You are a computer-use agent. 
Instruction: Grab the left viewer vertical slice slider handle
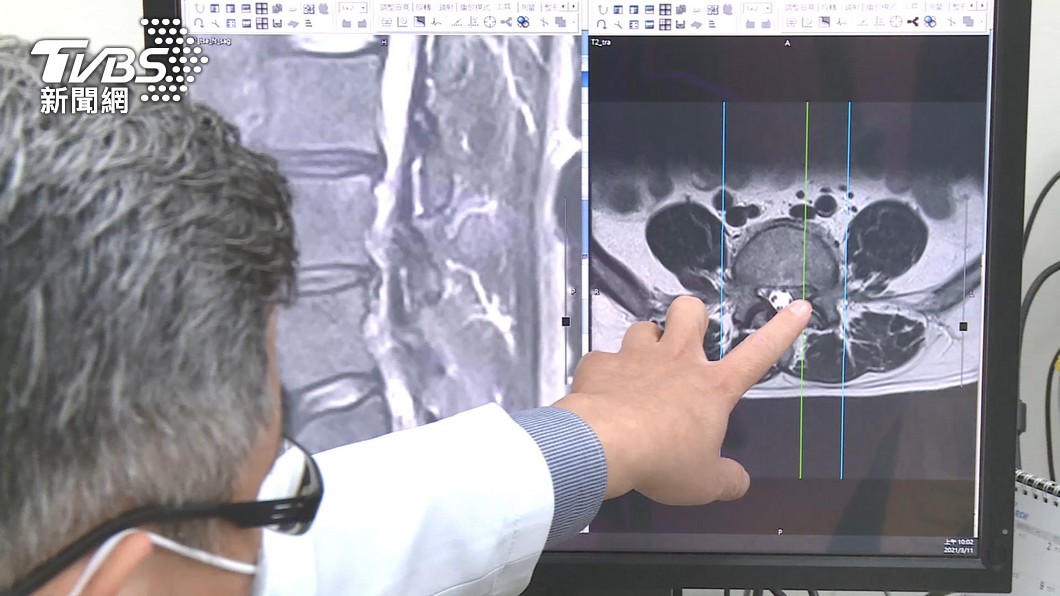pyautogui.click(x=567, y=321)
